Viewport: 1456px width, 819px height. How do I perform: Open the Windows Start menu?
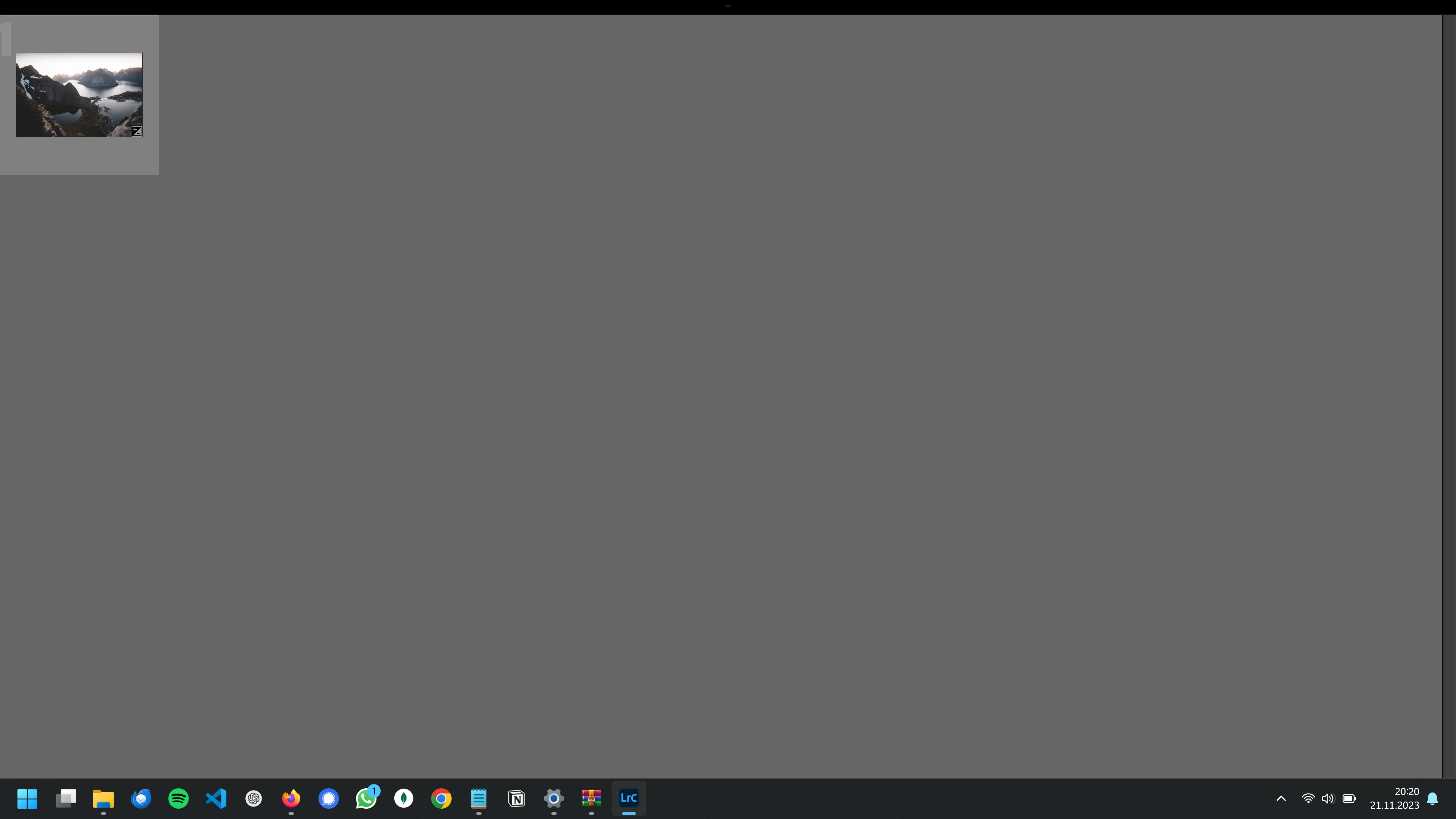point(27,798)
